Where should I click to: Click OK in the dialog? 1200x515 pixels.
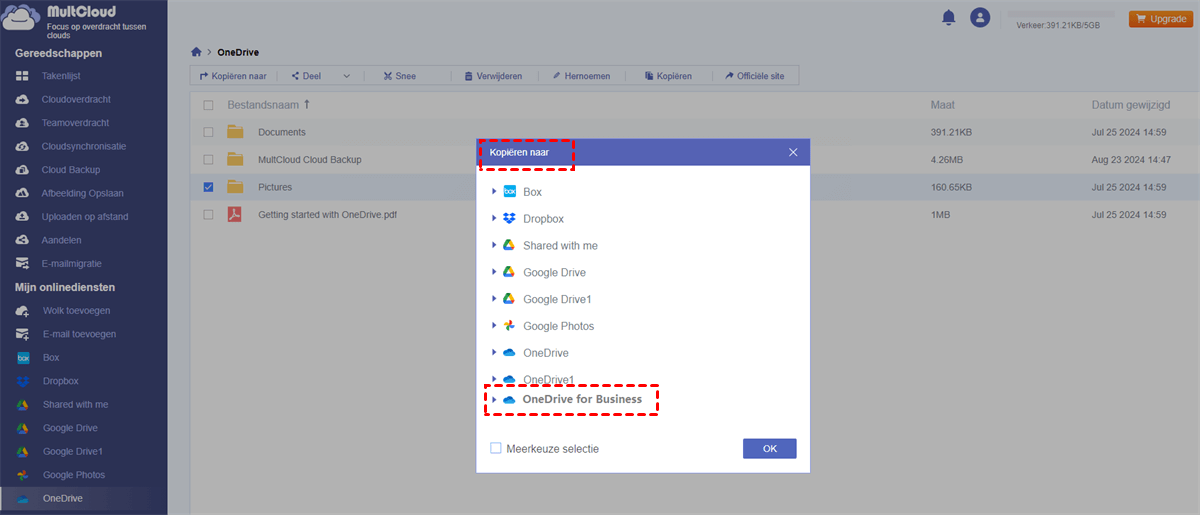pyautogui.click(x=770, y=449)
